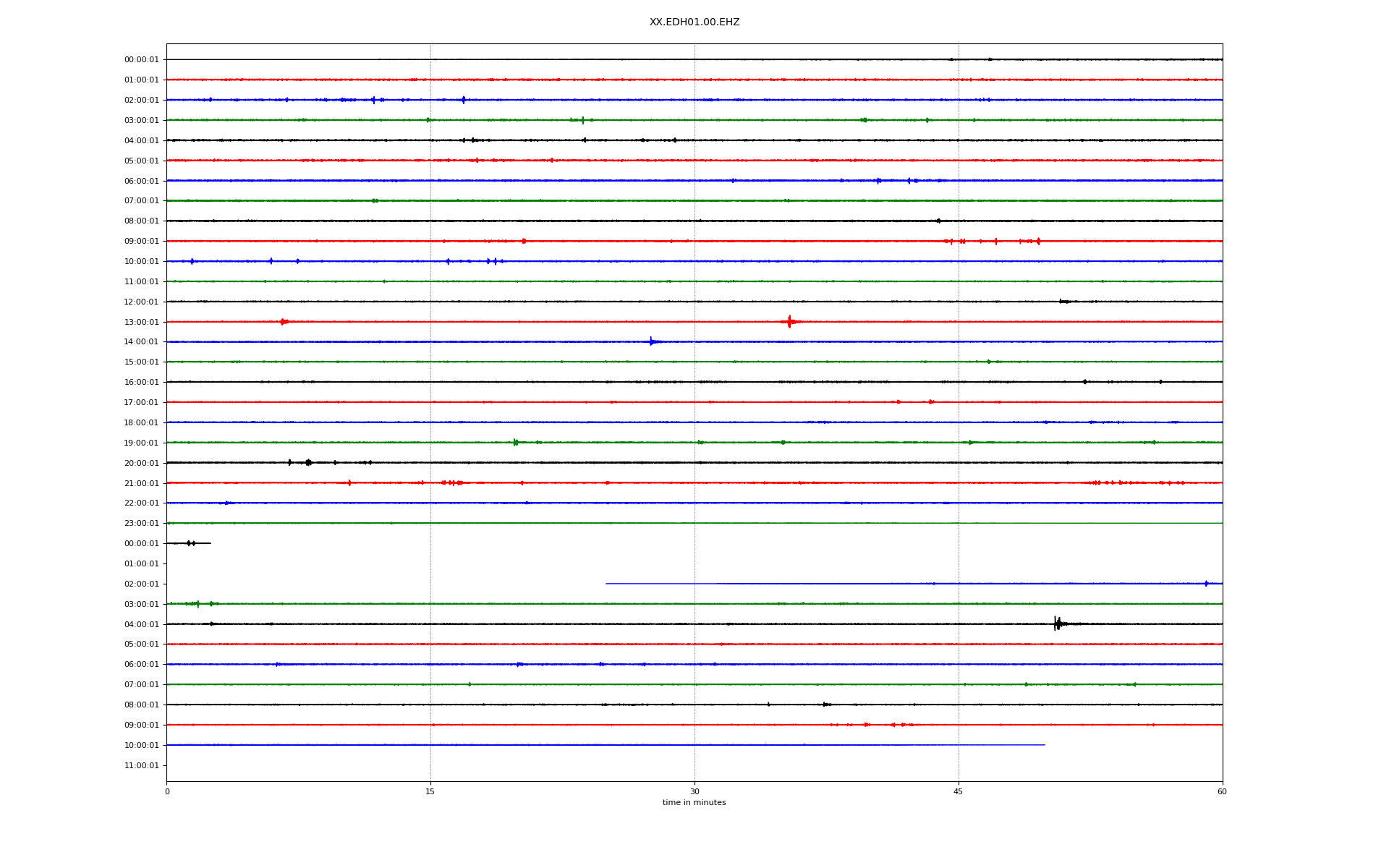Click the 60 minute x-axis tick label
The width and height of the screenshot is (1389, 868).
[x=1222, y=791]
